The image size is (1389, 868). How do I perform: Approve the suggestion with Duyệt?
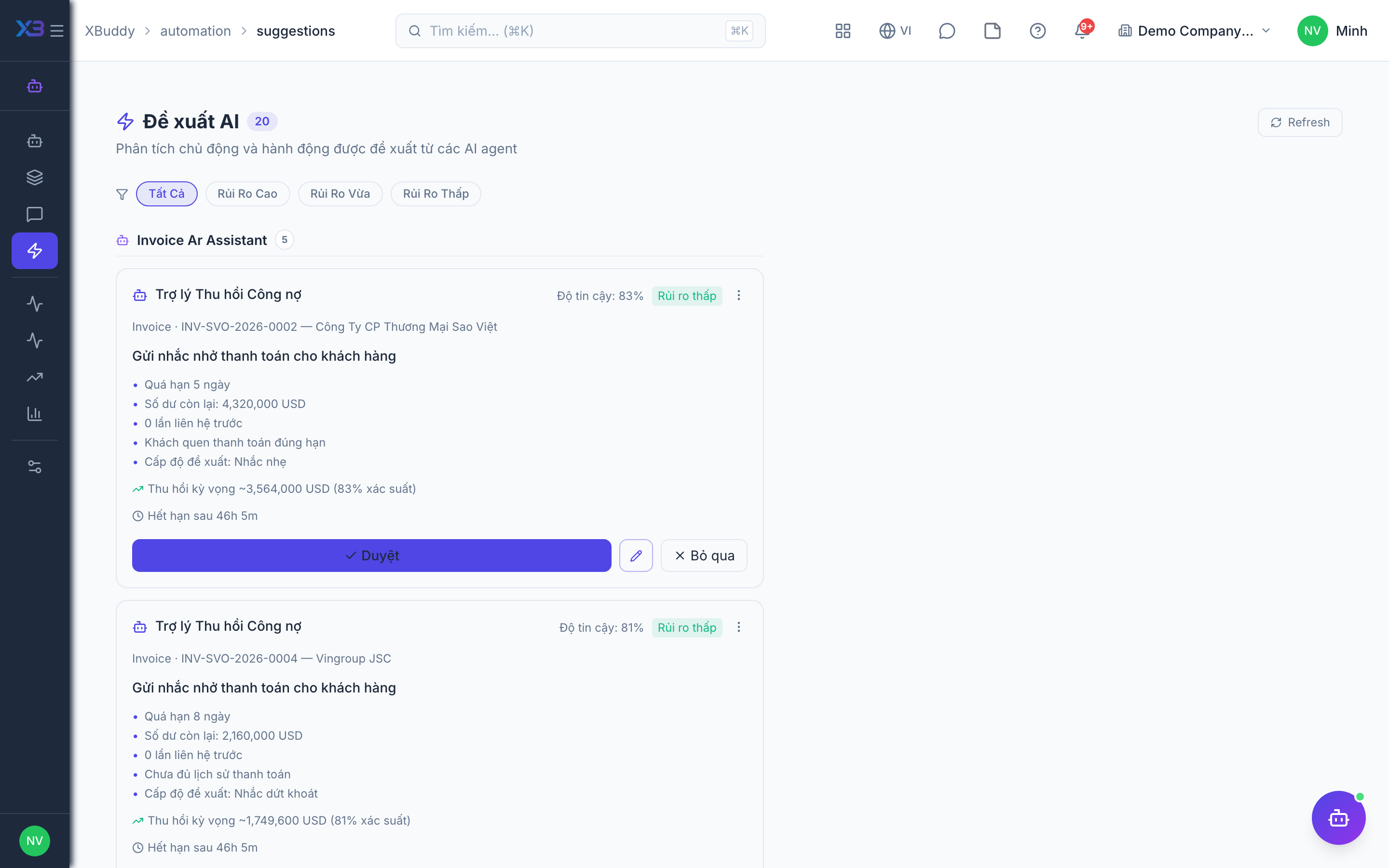click(x=371, y=555)
